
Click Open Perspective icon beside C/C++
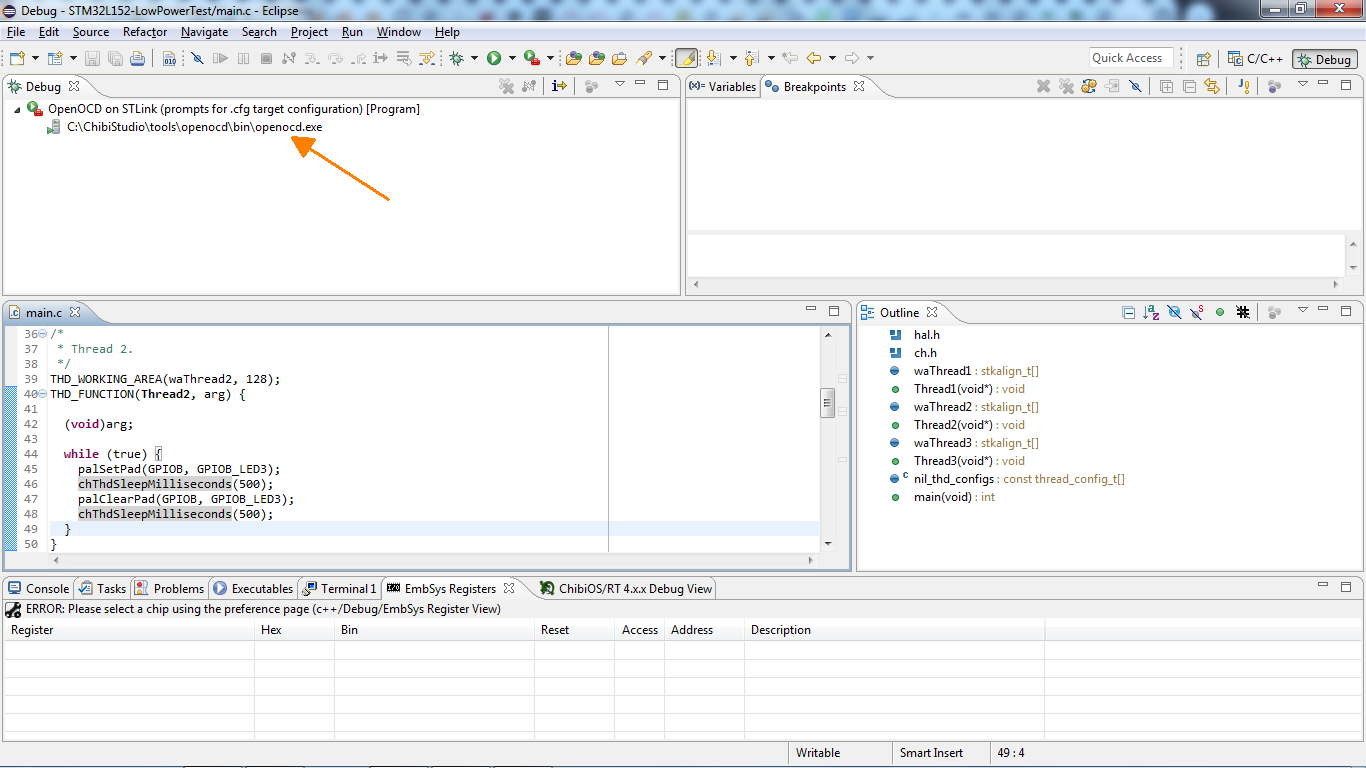[1204, 59]
